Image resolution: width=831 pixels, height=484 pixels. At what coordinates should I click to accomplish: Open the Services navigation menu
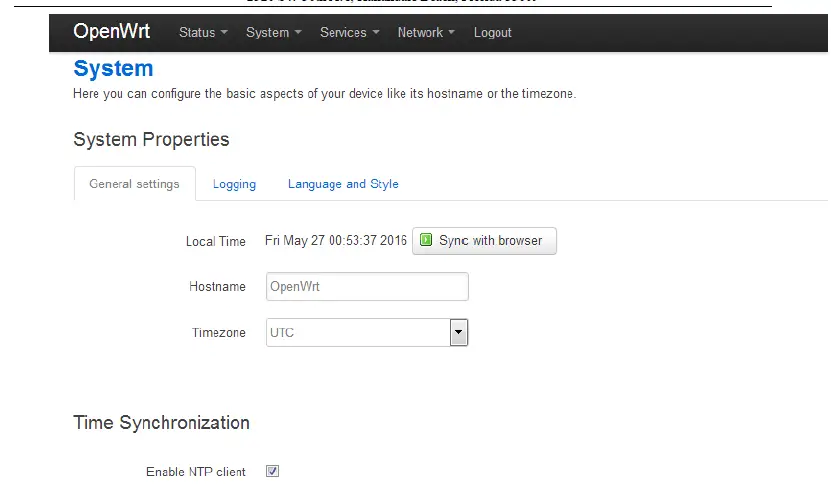pyautogui.click(x=349, y=33)
